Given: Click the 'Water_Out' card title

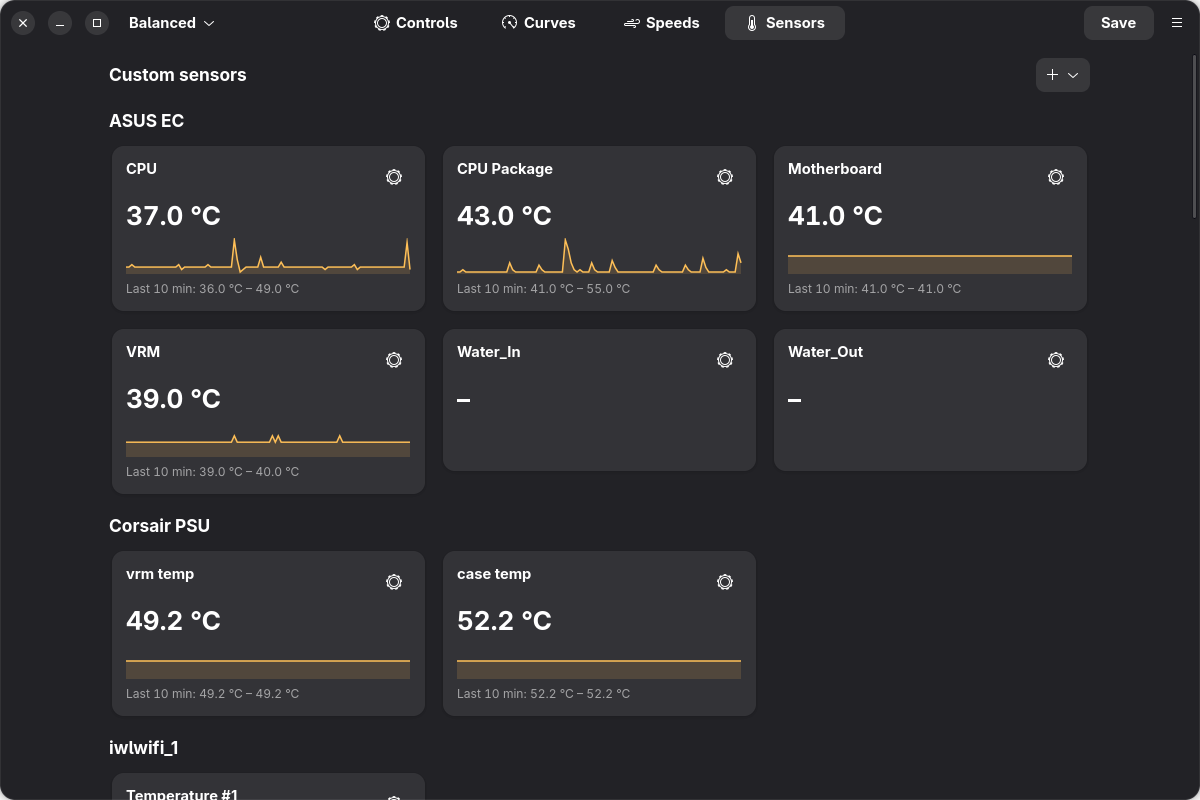Looking at the screenshot, I should click(x=825, y=352).
